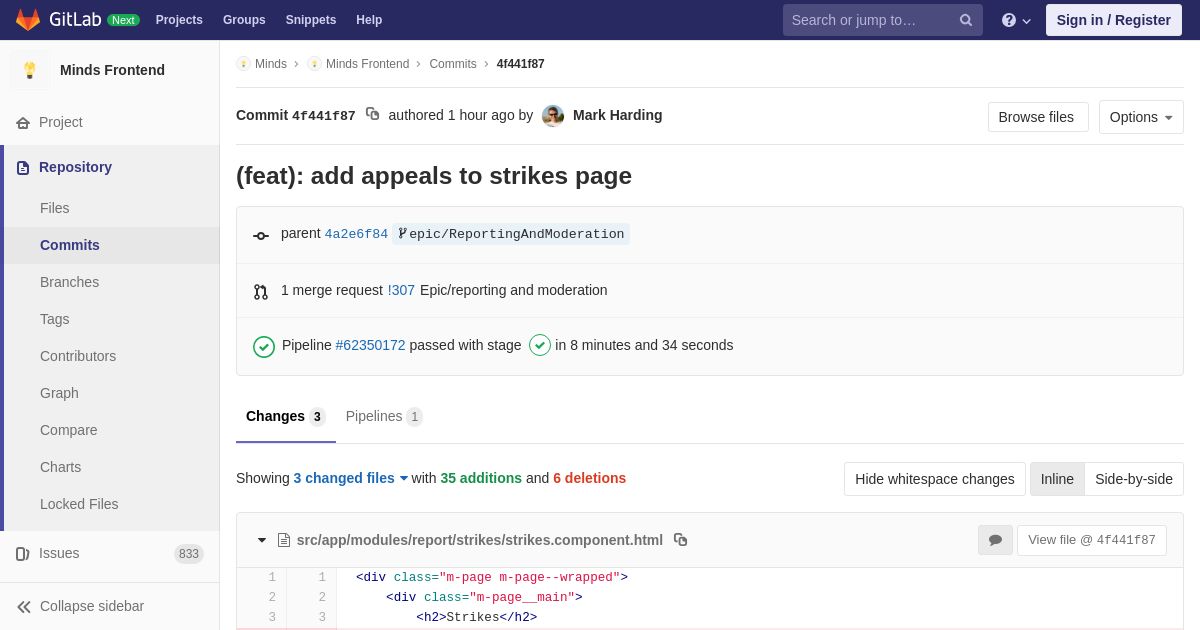The height and width of the screenshot is (630, 1200).
Task: Click the GitLab fox logo
Action: [x=28, y=20]
